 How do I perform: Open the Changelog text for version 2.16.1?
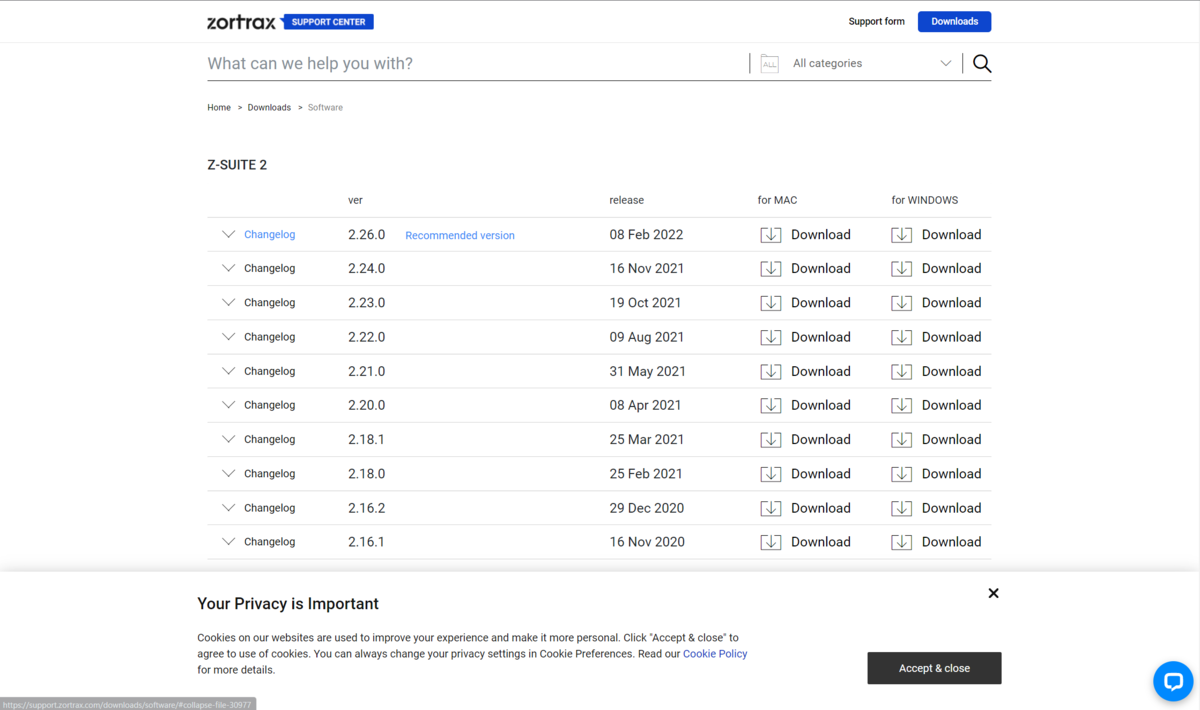pos(269,542)
